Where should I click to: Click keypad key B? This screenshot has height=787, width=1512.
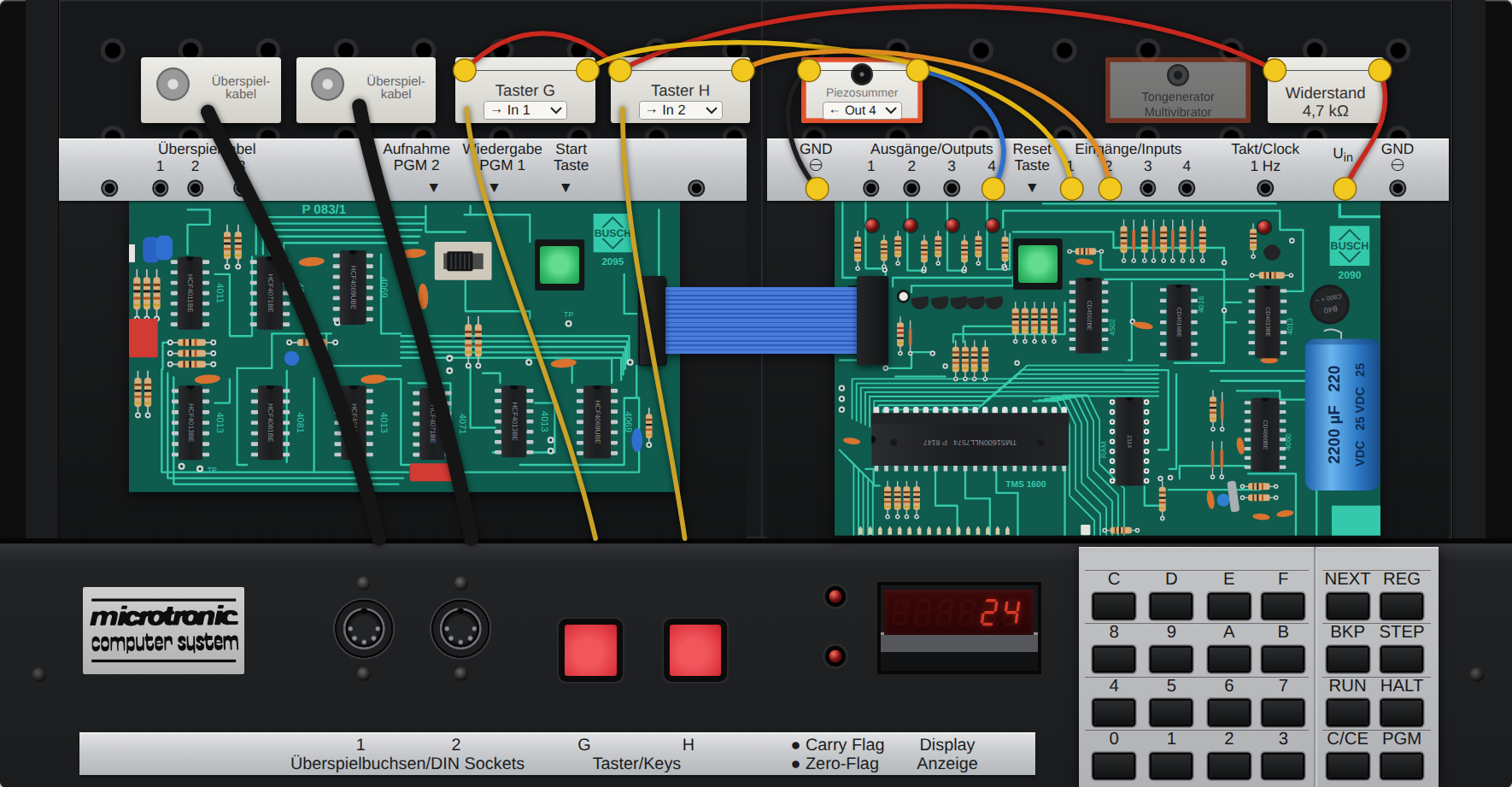click(1283, 660)
